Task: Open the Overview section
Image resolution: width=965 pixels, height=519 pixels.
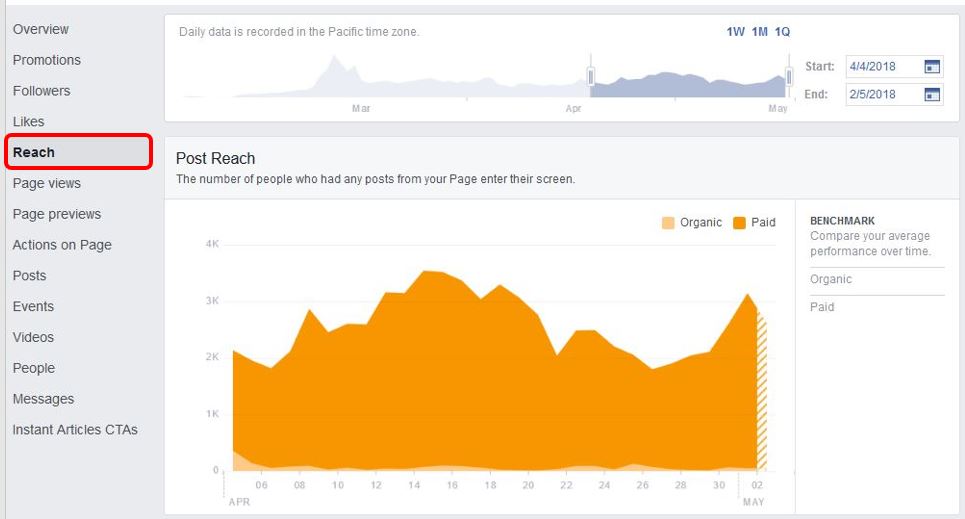Action: tap(41, 29)
